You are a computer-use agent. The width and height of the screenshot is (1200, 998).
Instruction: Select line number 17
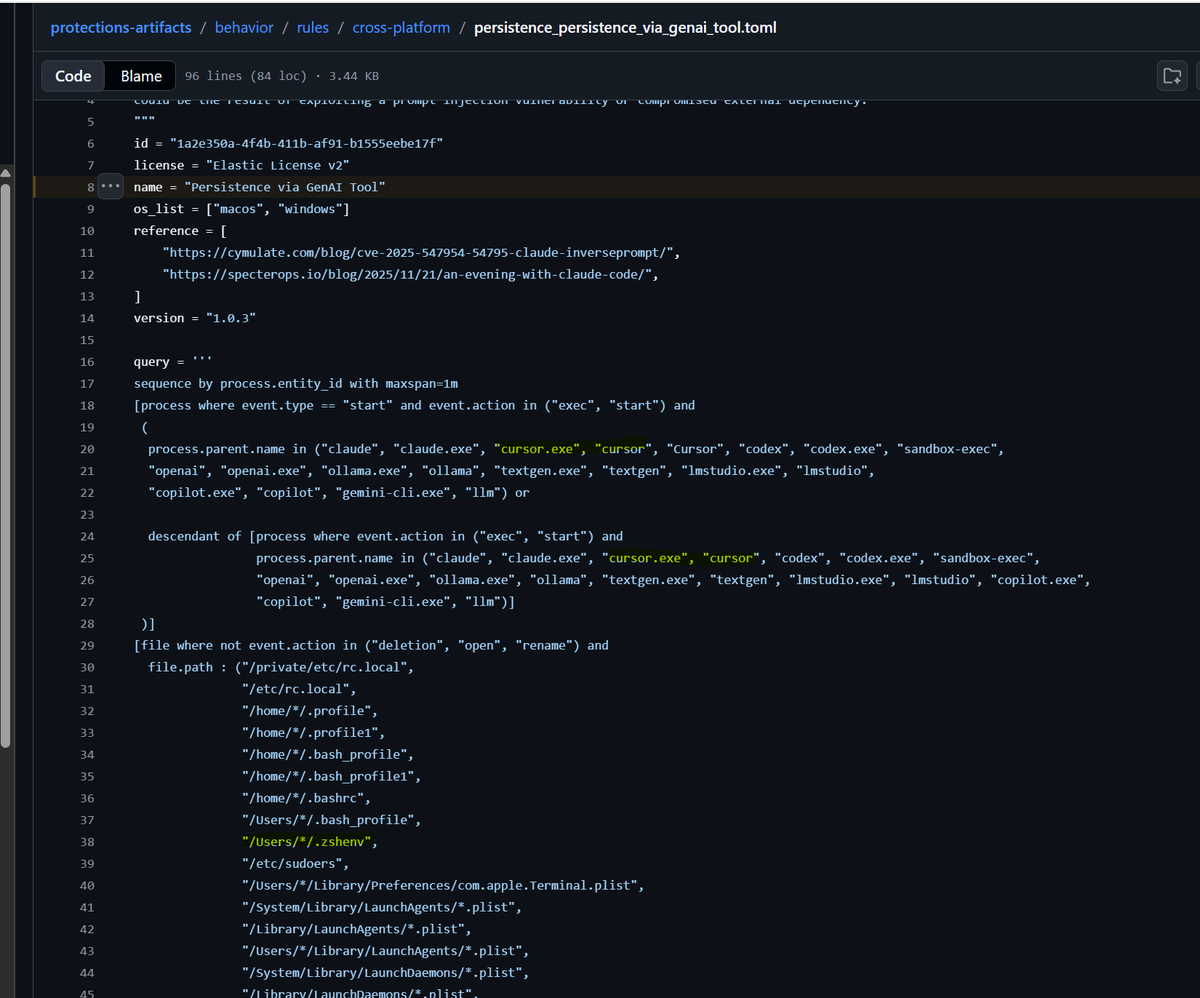87,383
